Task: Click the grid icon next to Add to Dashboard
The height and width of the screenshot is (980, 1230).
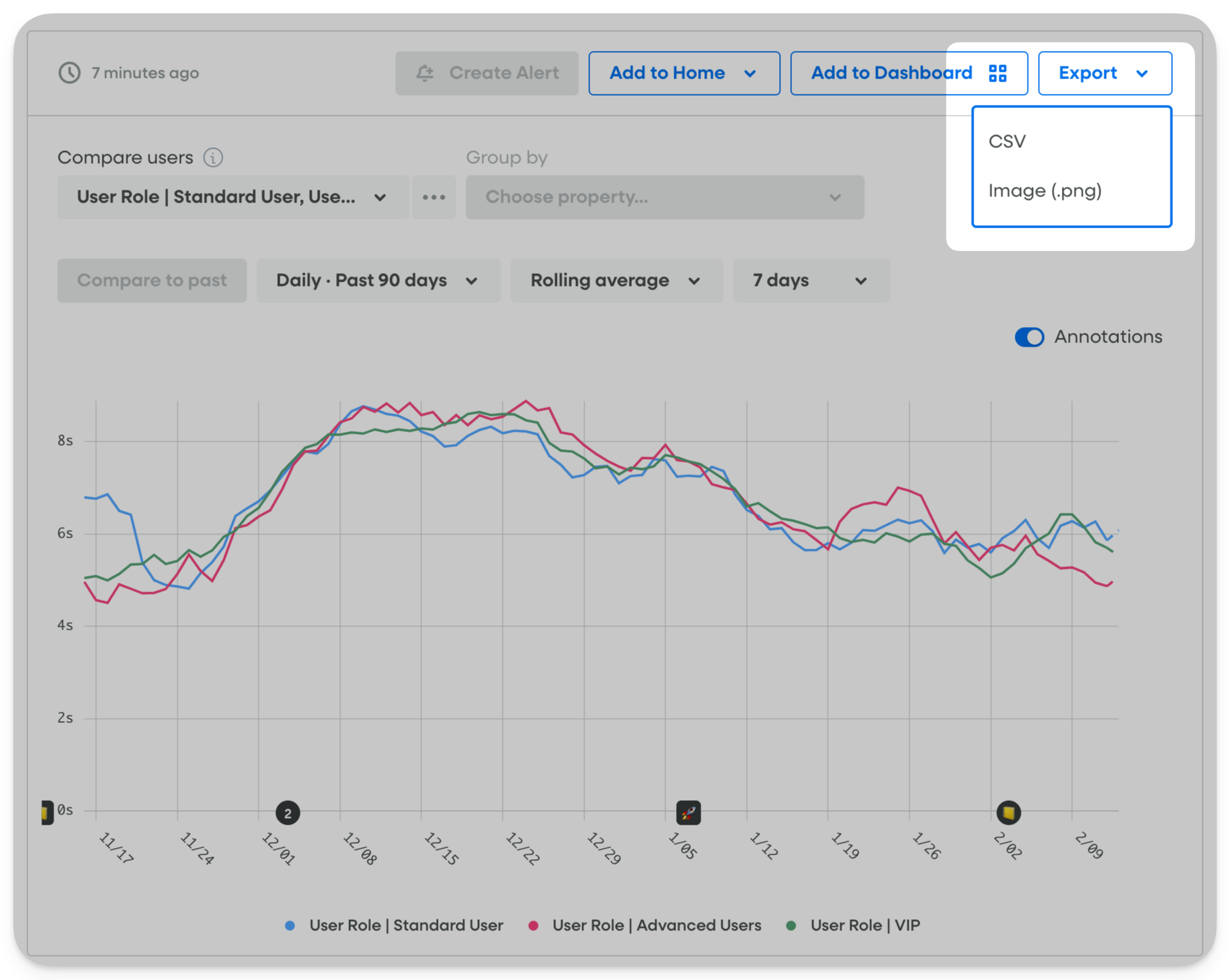Action: tap(998, 72)
